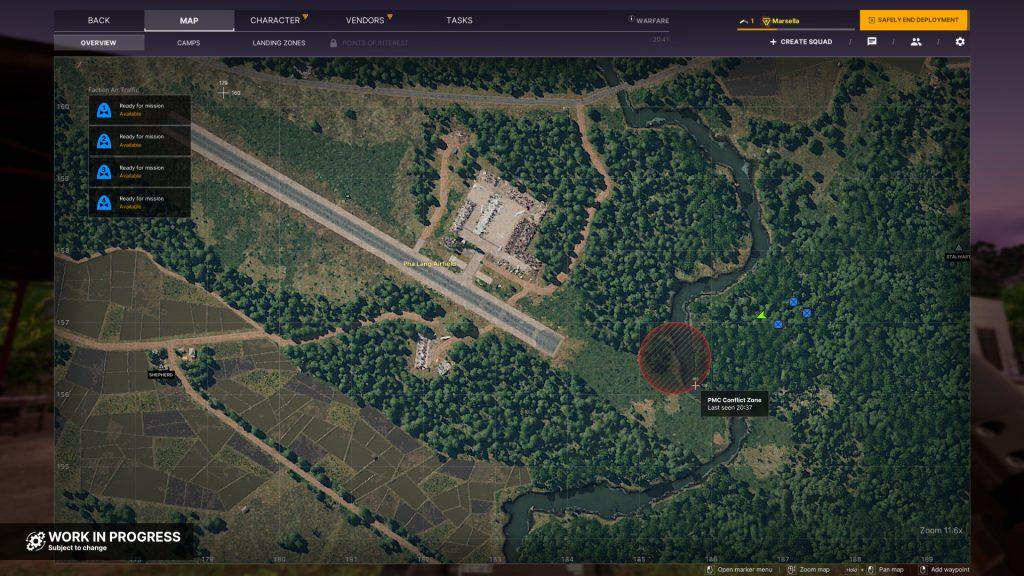Switch to the CAMPS tab
Viewport: 1024px width, 576px height.
click(188, 42)
